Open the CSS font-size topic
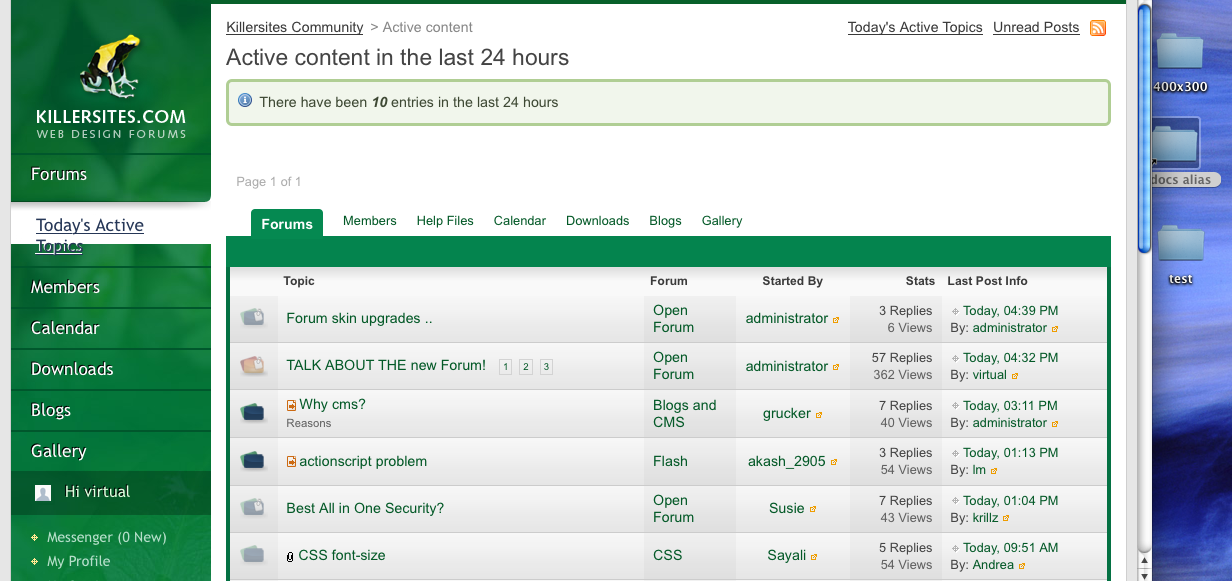Viewport: 1232px width, 581px height. [342, 556]
